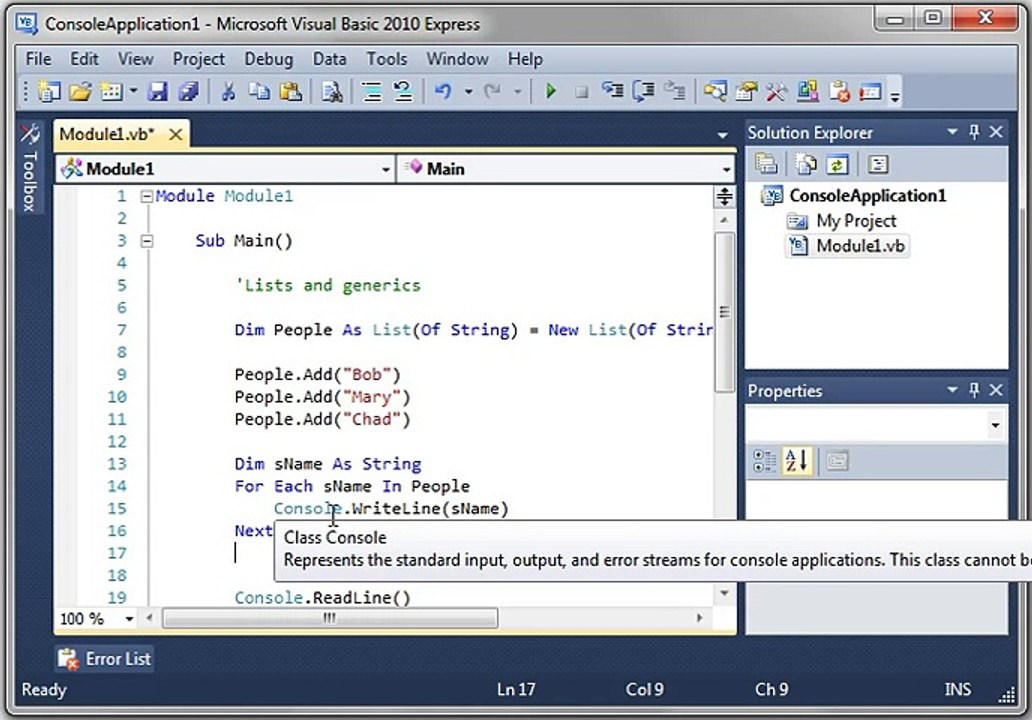Open the Solution Explorer toolbar icon
The image size is (1032, 720).
715,91
